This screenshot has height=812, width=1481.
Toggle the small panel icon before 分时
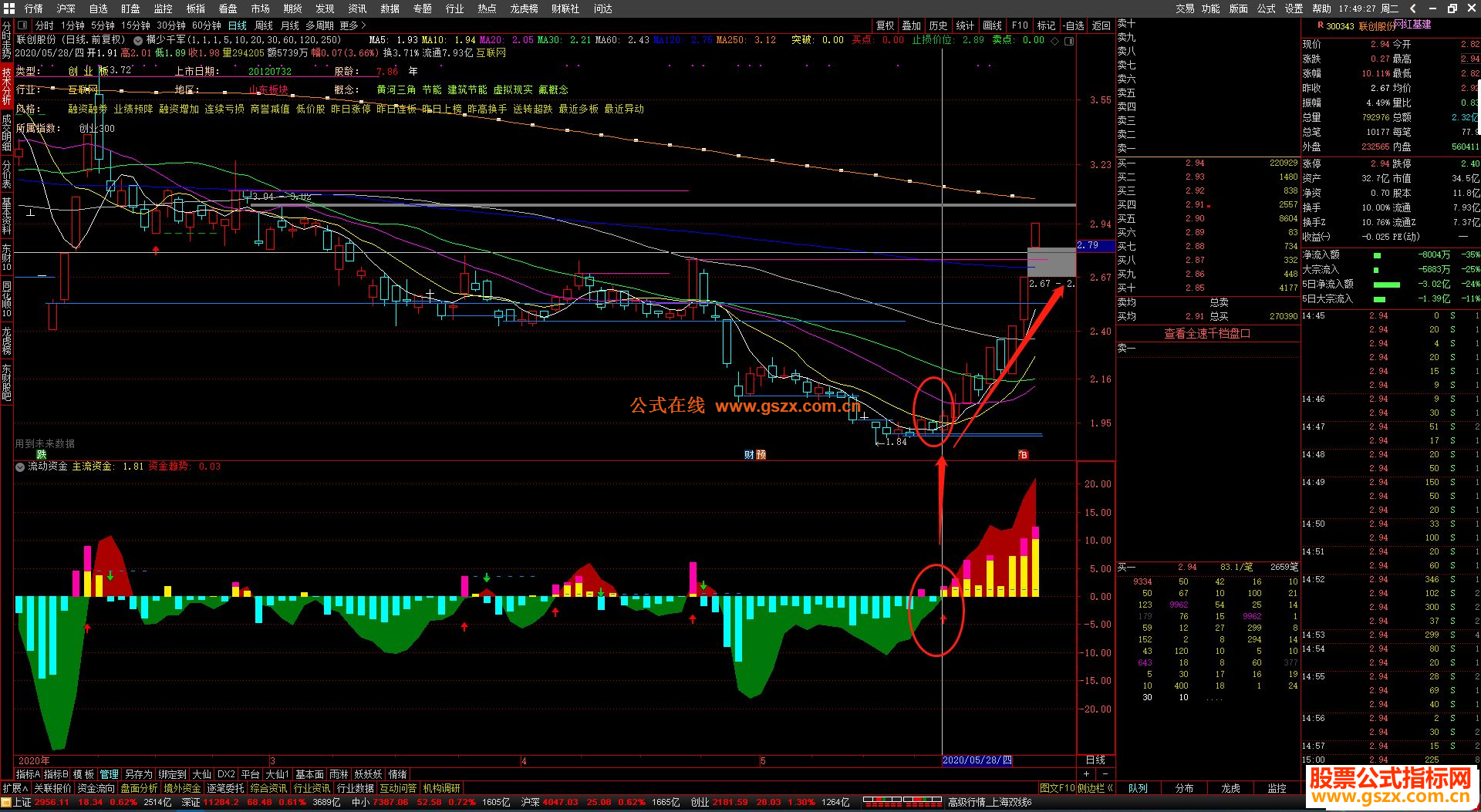22,25
